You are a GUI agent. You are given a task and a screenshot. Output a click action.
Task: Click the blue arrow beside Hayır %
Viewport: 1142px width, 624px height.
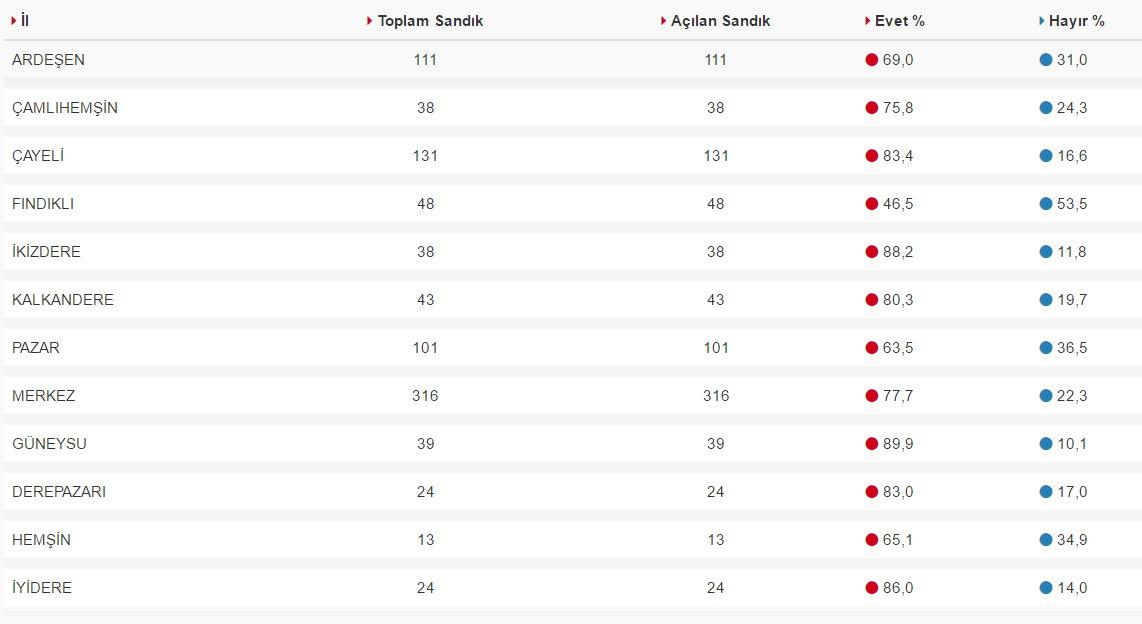(1042, 21)
